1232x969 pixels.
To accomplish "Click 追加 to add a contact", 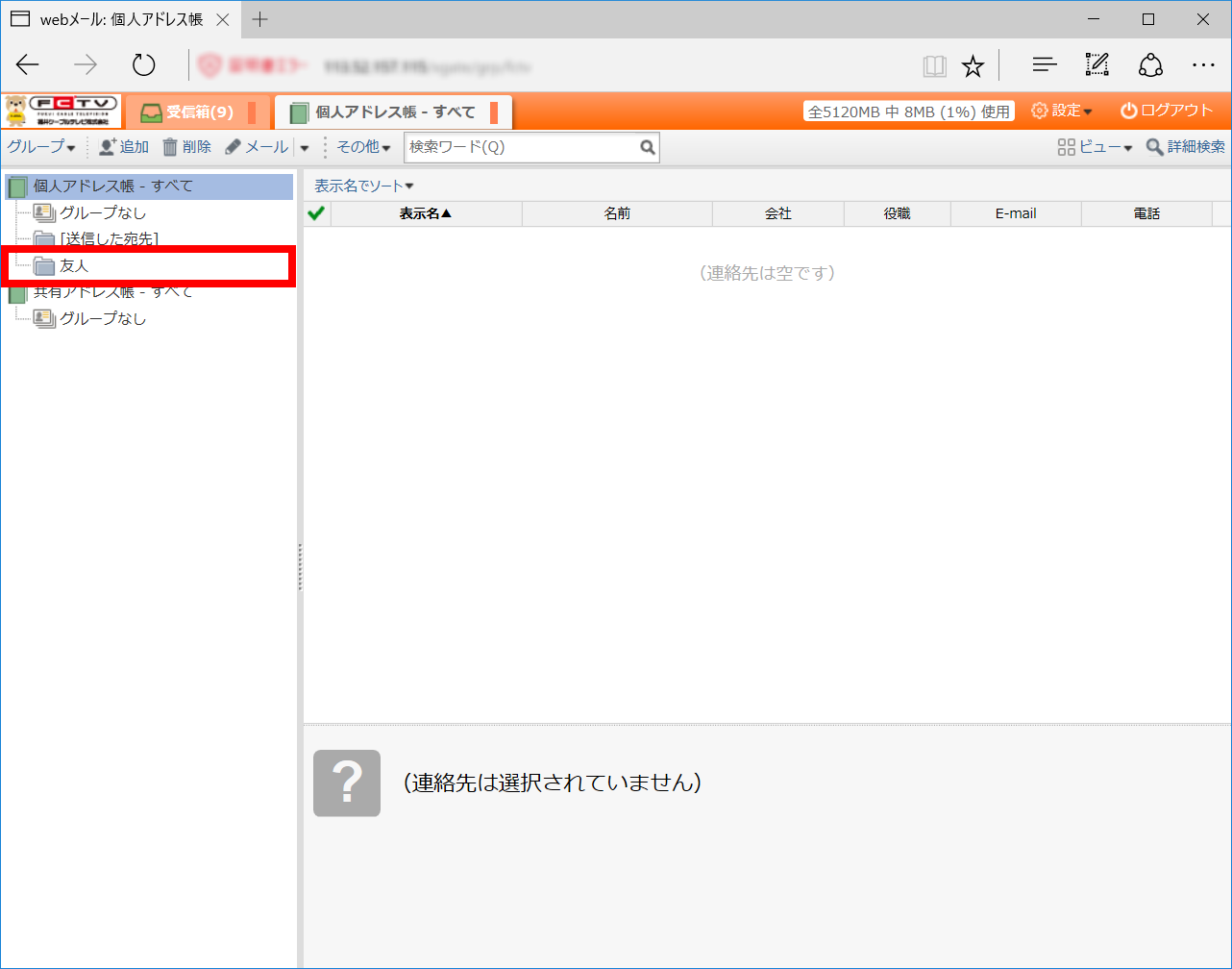I will point(124,147).
